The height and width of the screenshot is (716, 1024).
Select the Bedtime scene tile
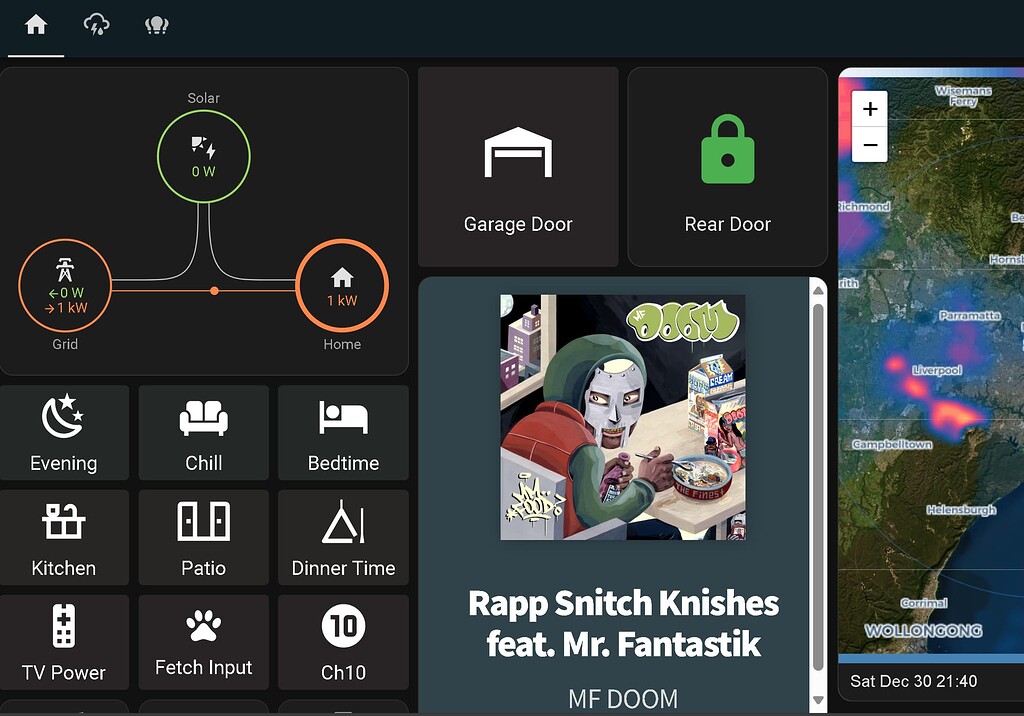(x=343, y=432)
